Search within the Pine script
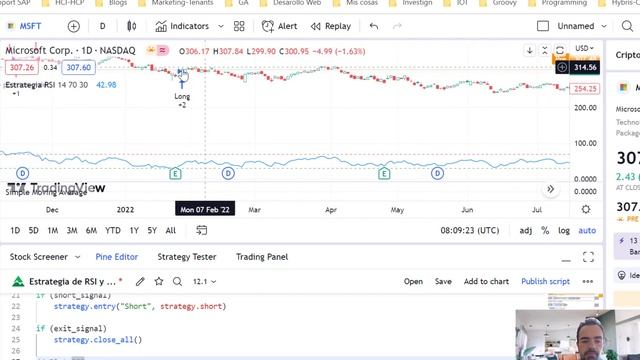Image resolution: width=640 pixels, height=360 pixels. [x=177, y=281]
